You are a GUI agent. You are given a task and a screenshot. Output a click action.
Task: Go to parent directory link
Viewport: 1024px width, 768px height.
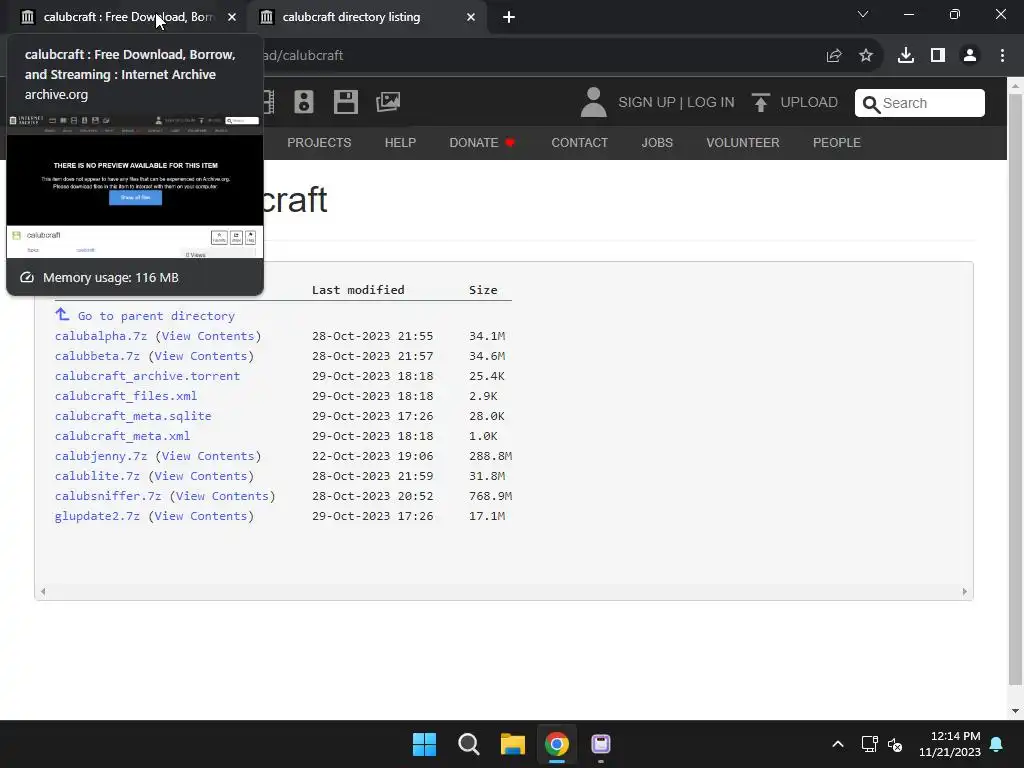pos(156,316)
